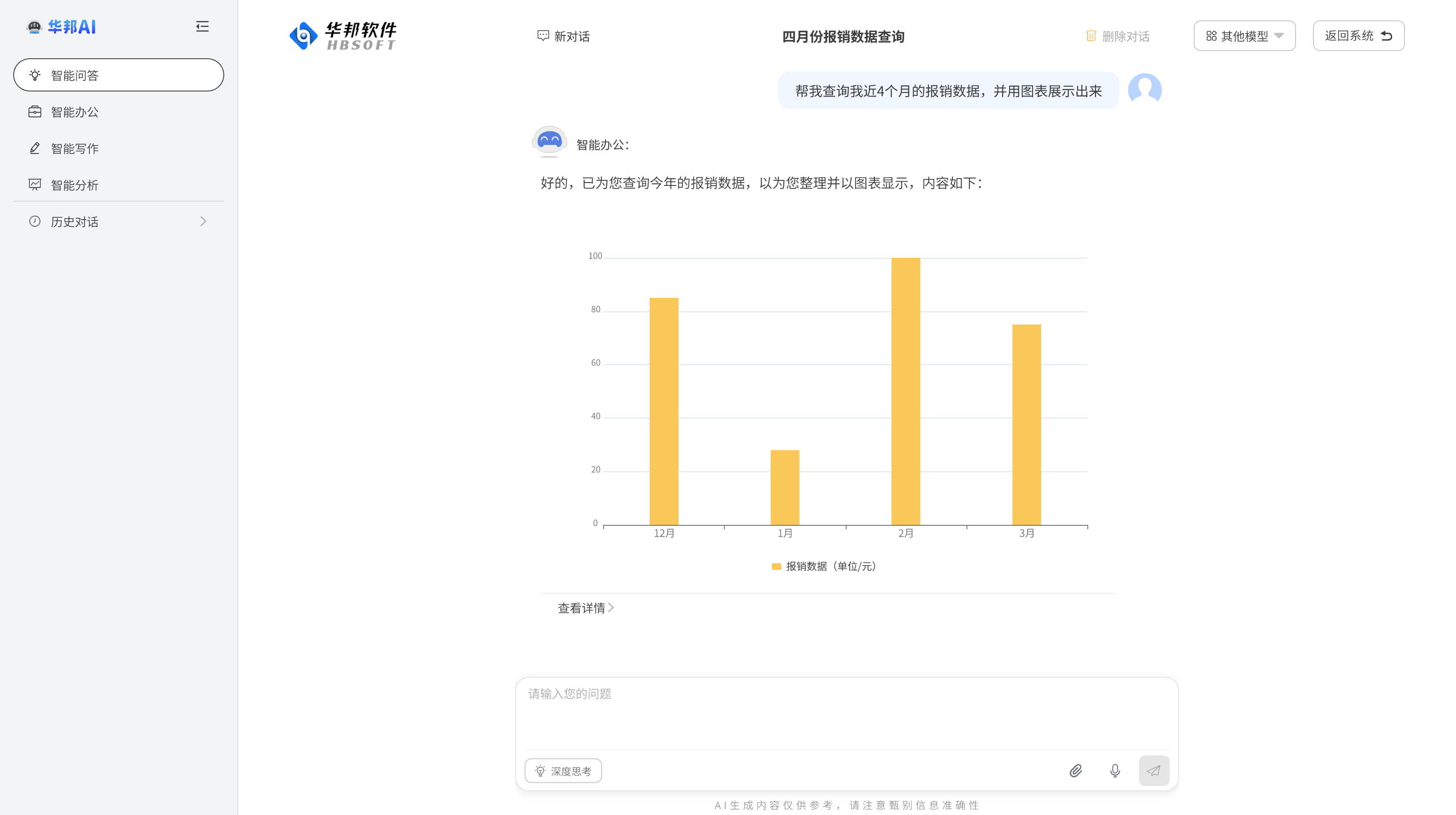Click the briefcase icon beside 智能办公

[x=35, y=112]
